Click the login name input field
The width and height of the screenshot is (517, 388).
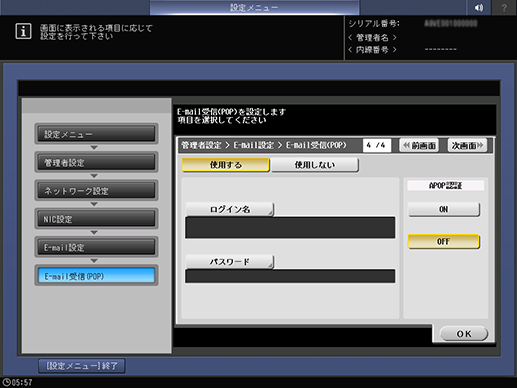coord(290,228)
